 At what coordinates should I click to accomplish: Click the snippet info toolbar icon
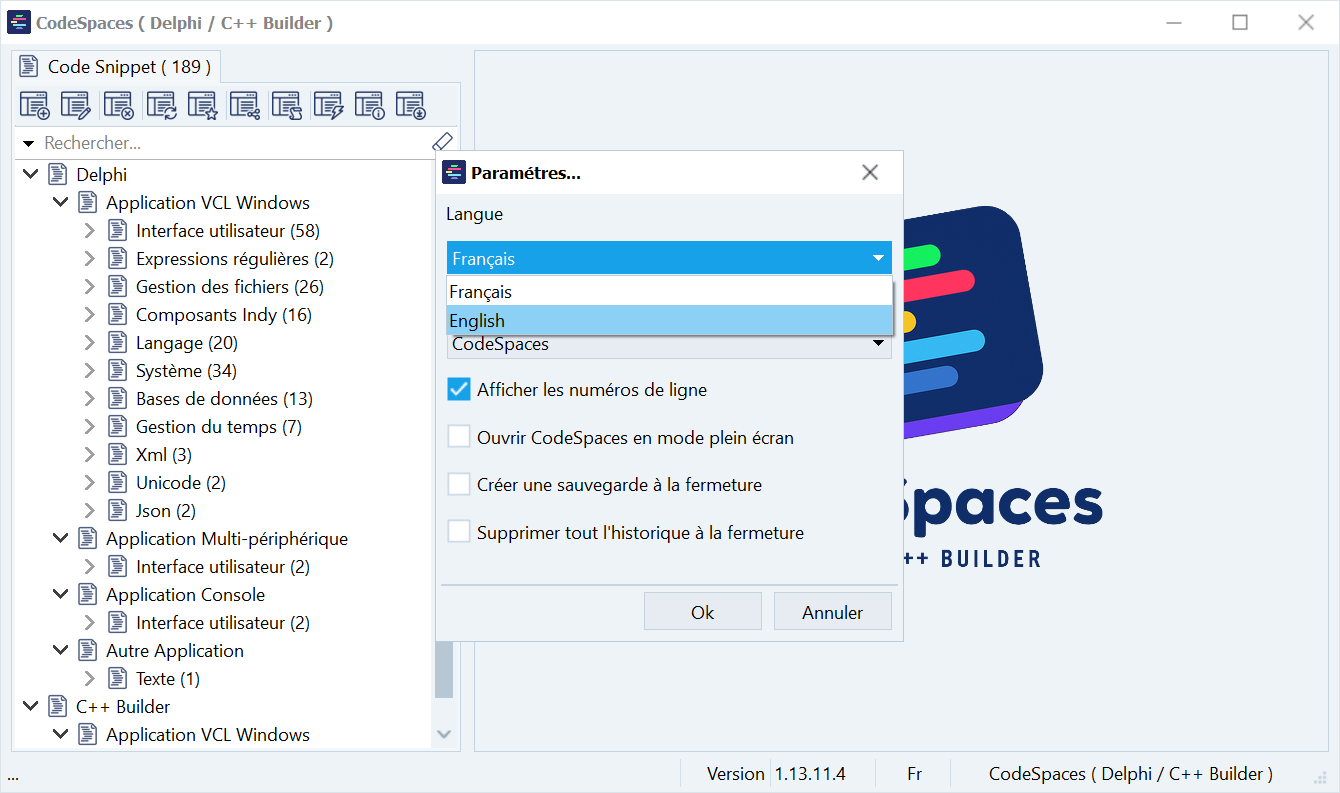tap(369, 105)
